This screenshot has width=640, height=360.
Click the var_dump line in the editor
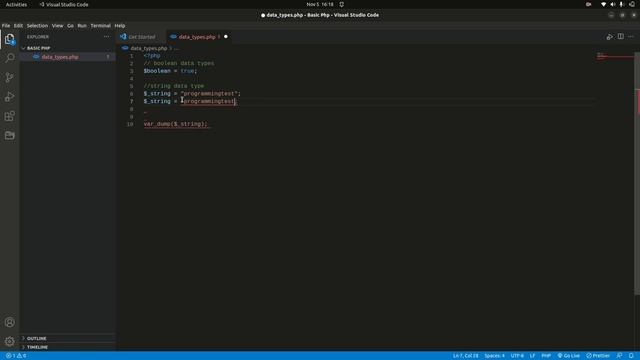[x=176, y=124]
